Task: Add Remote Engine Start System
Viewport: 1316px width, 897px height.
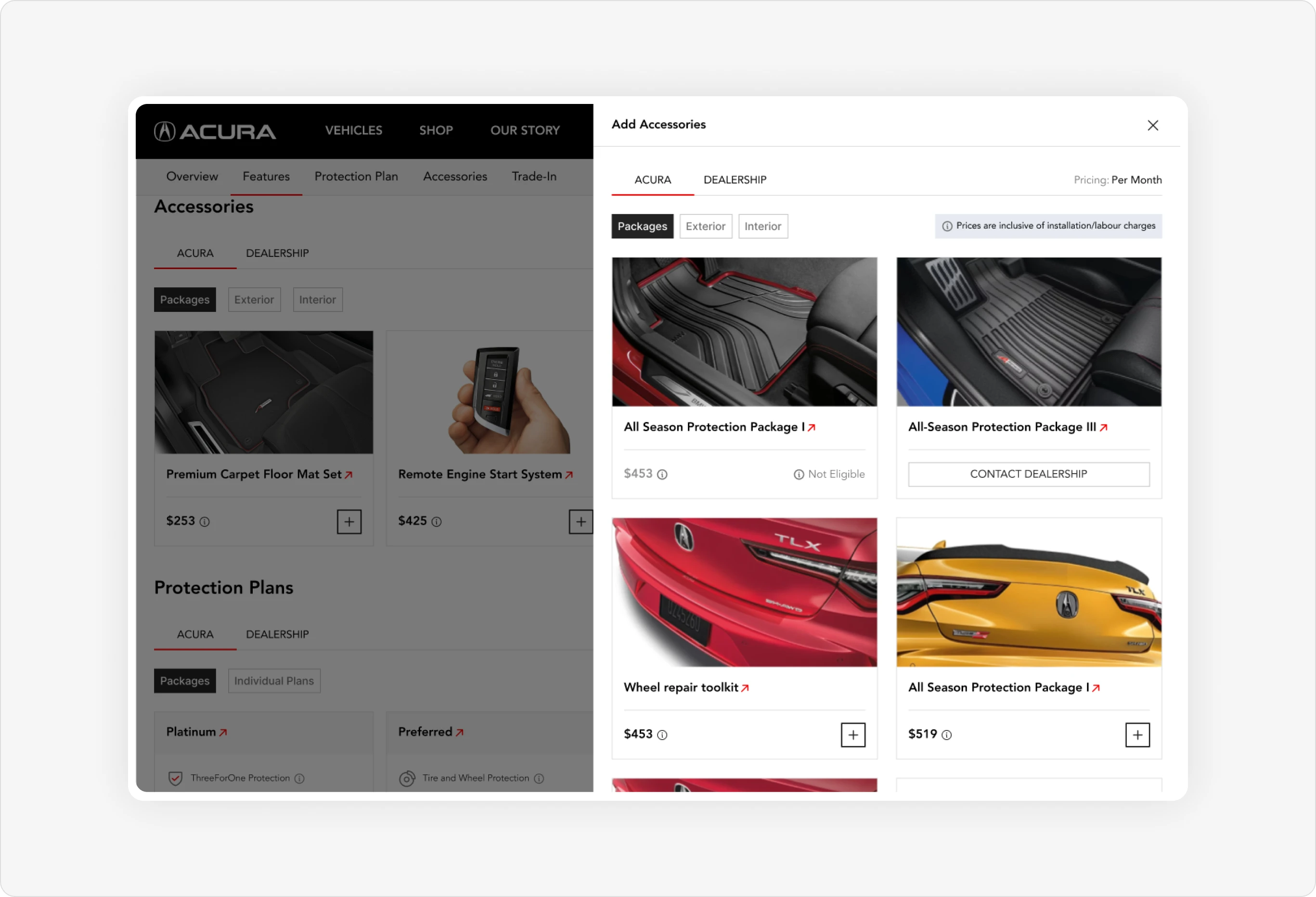Action: (x=581, y=522)
